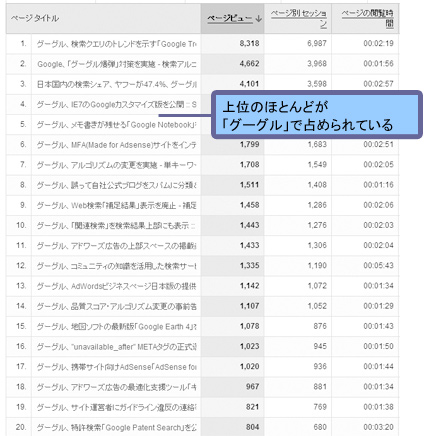Select pageview value 1,458
This screenshot has width=428, height=436.
pos(249,205)
